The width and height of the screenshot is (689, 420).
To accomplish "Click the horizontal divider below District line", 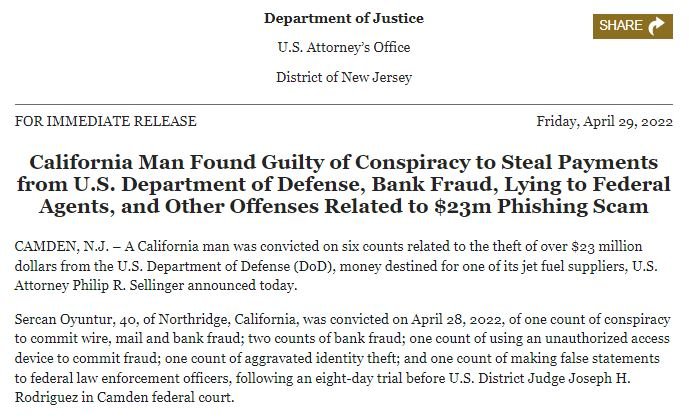I will point(344,105).
